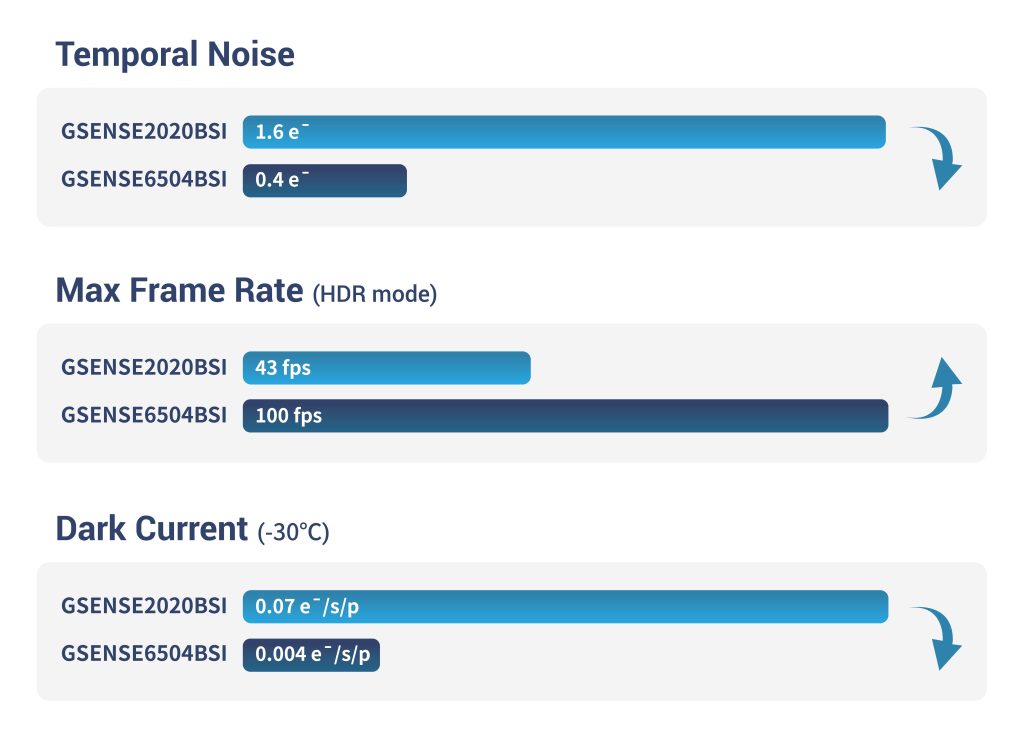Click the Temporal Noise heading
The image size is (1024, 736).
[x=175, y=54]
